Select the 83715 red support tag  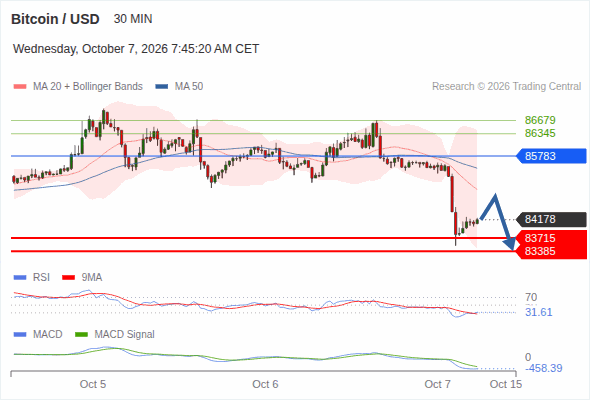point(551,238)
